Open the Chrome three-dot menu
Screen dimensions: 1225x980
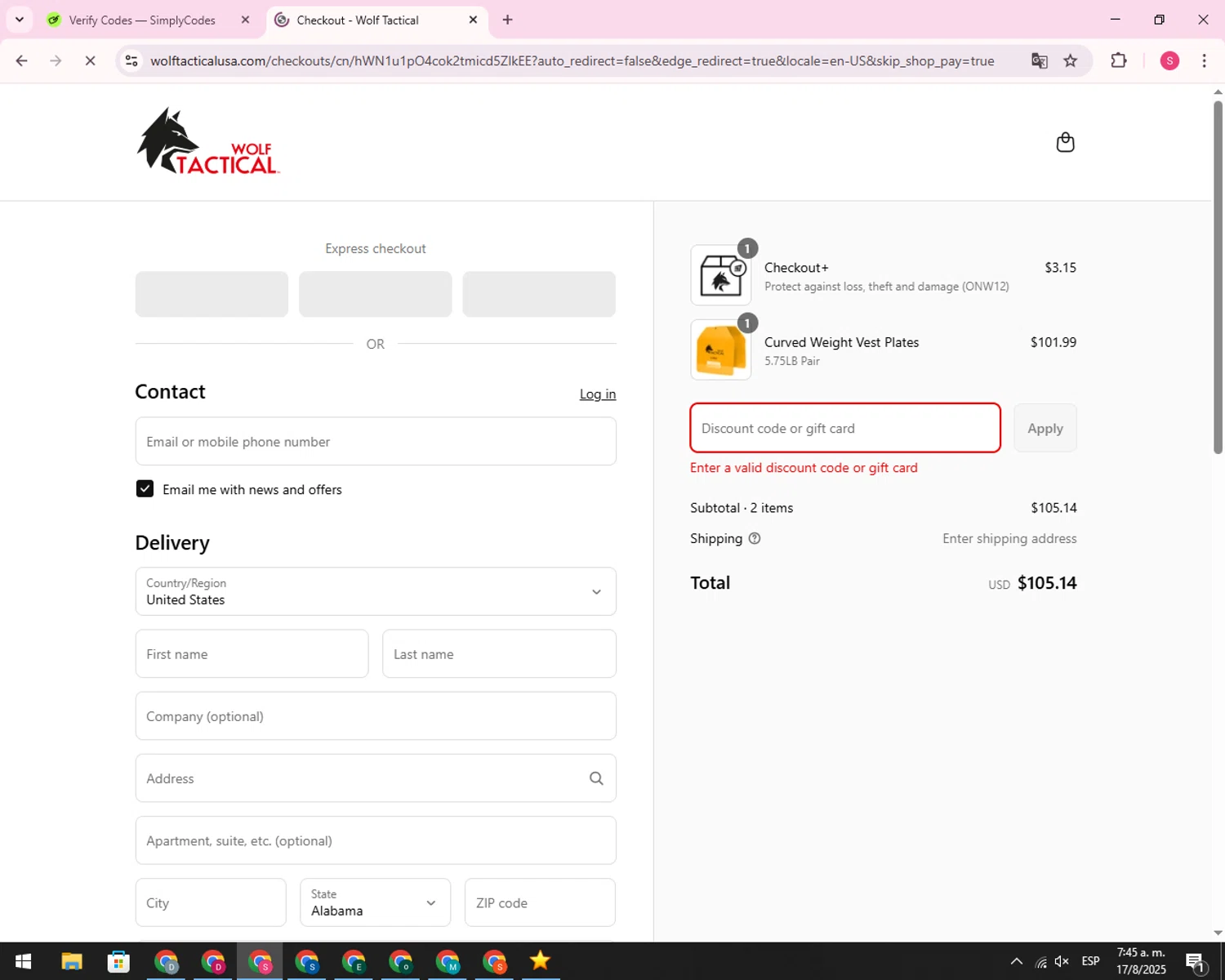(1204, 60)
